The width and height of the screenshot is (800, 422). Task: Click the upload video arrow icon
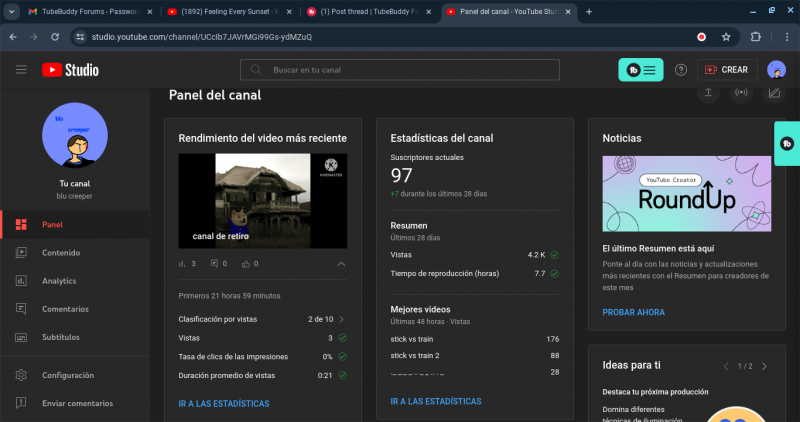pos(708,93)
